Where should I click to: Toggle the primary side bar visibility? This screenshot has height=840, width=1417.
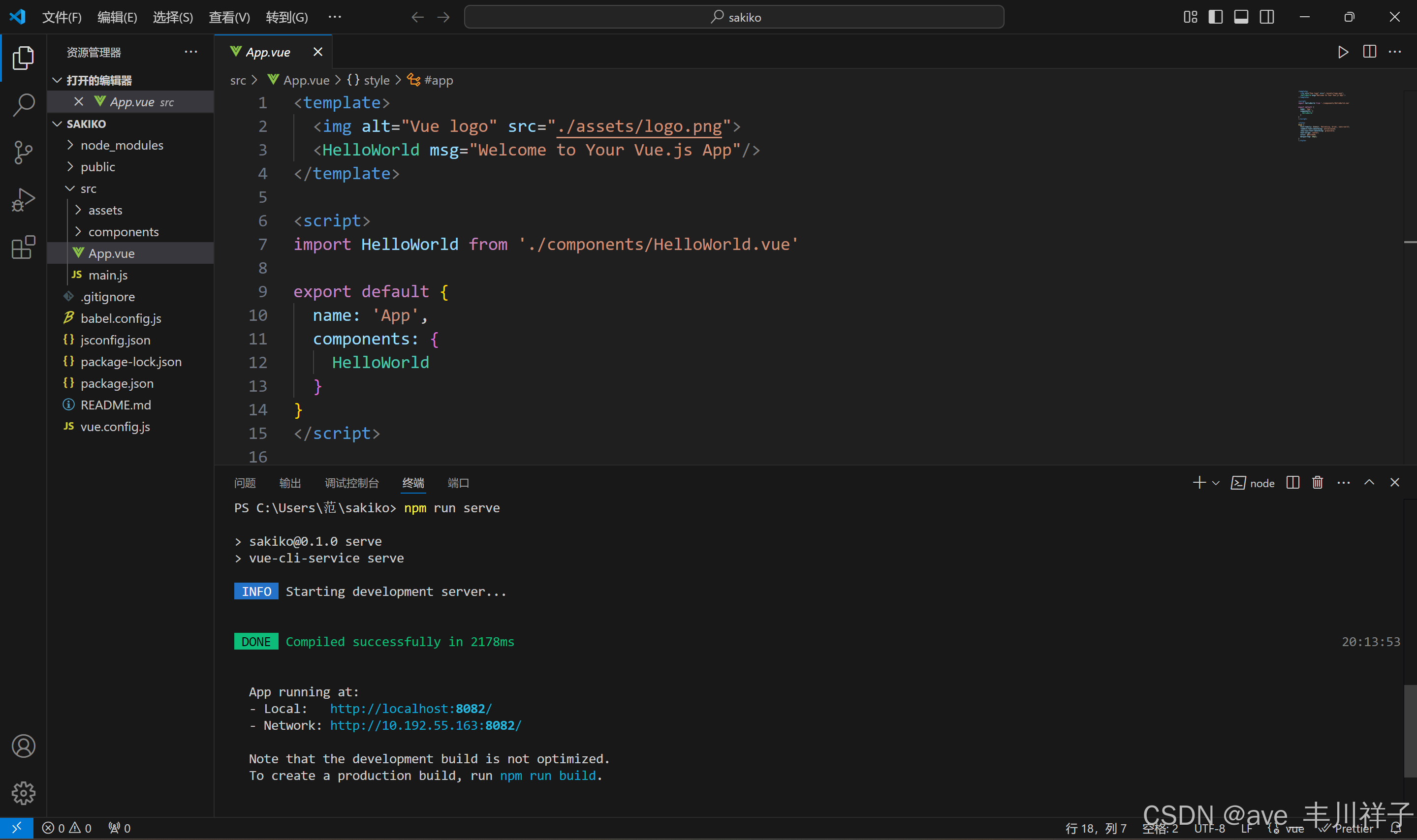pos(1216,17)
